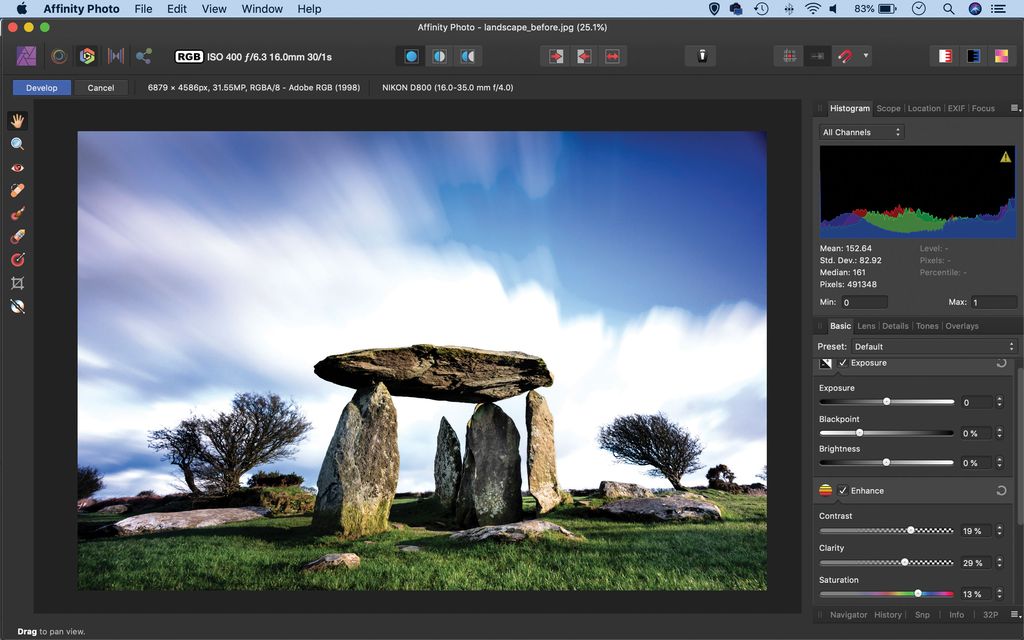Click the Cancel button

[100, 87]
